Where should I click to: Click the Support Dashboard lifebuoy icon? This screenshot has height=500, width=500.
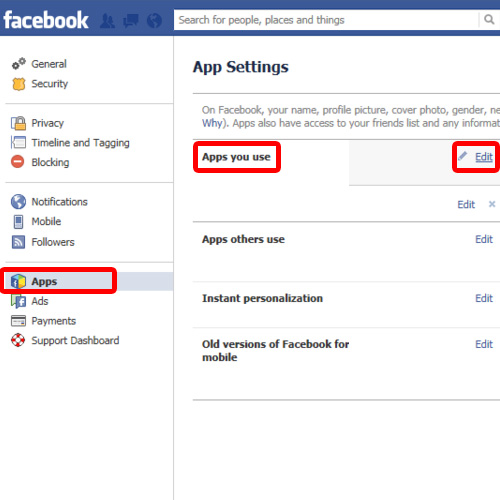(x=18, y=340)
